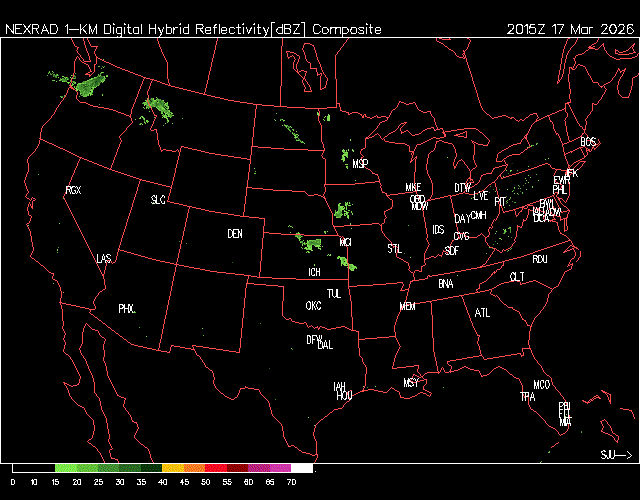Viewport: 640px width, 500px height.
Task: Click the 2015Z 17 Mar 2026 timestamp
Action: [x=570, y=30]
